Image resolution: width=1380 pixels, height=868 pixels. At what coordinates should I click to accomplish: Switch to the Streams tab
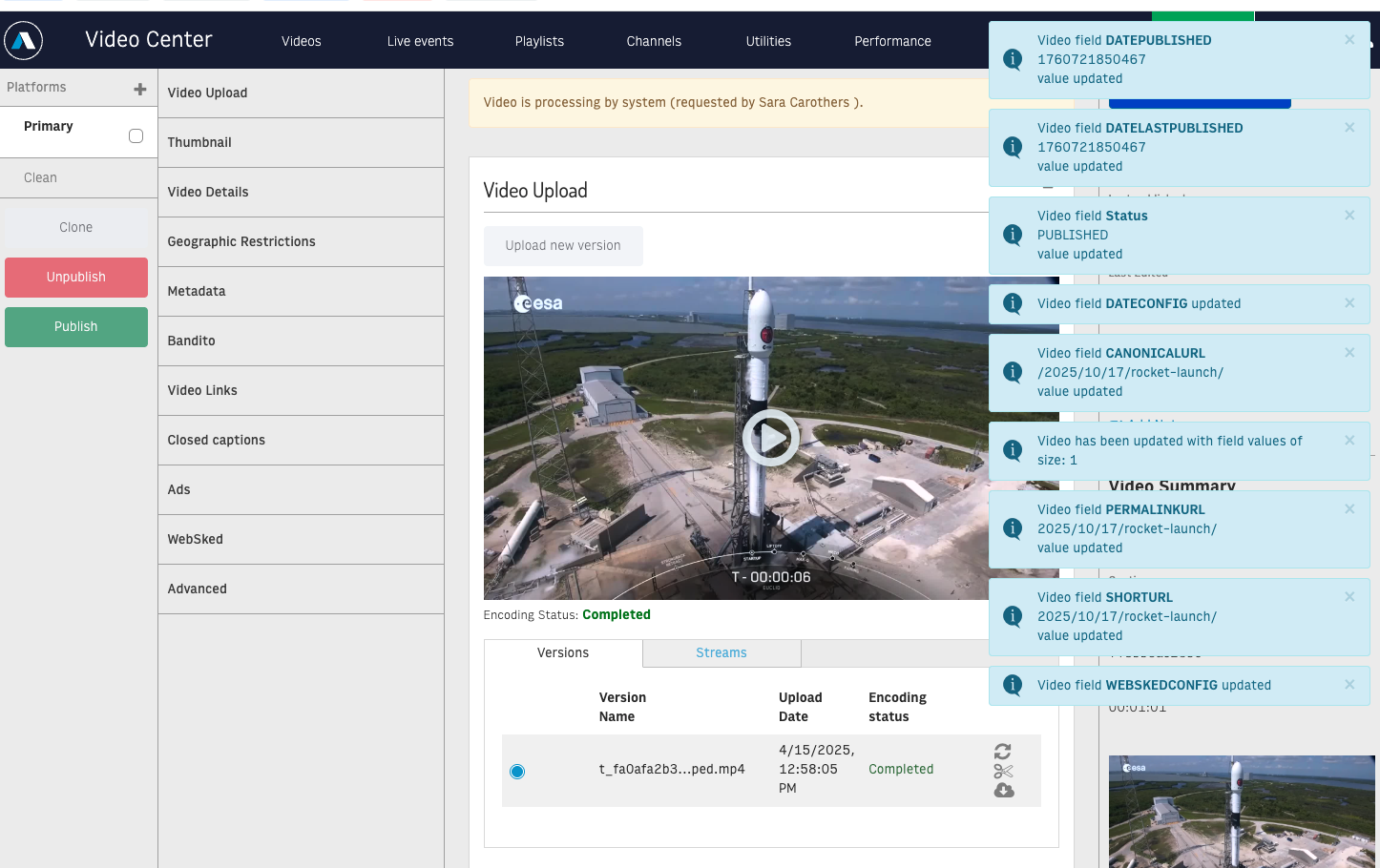[721, 653]
